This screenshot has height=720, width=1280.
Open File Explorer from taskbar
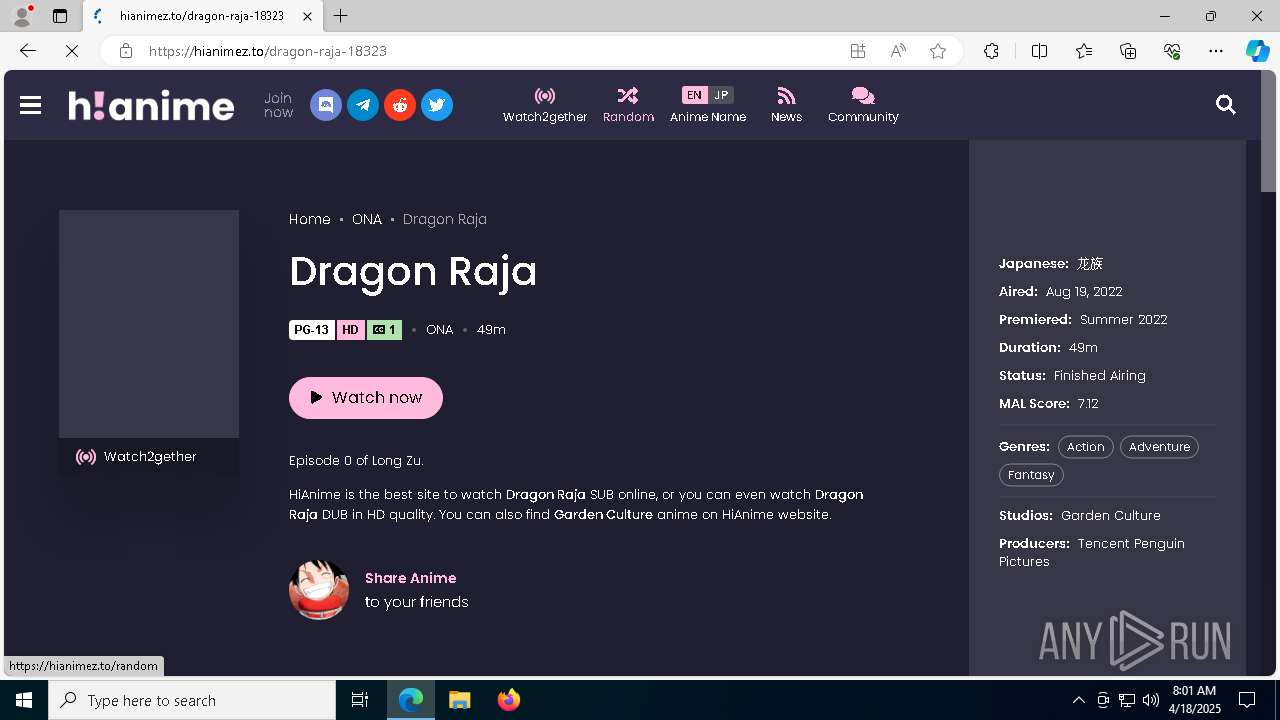[x=460, y=700]
